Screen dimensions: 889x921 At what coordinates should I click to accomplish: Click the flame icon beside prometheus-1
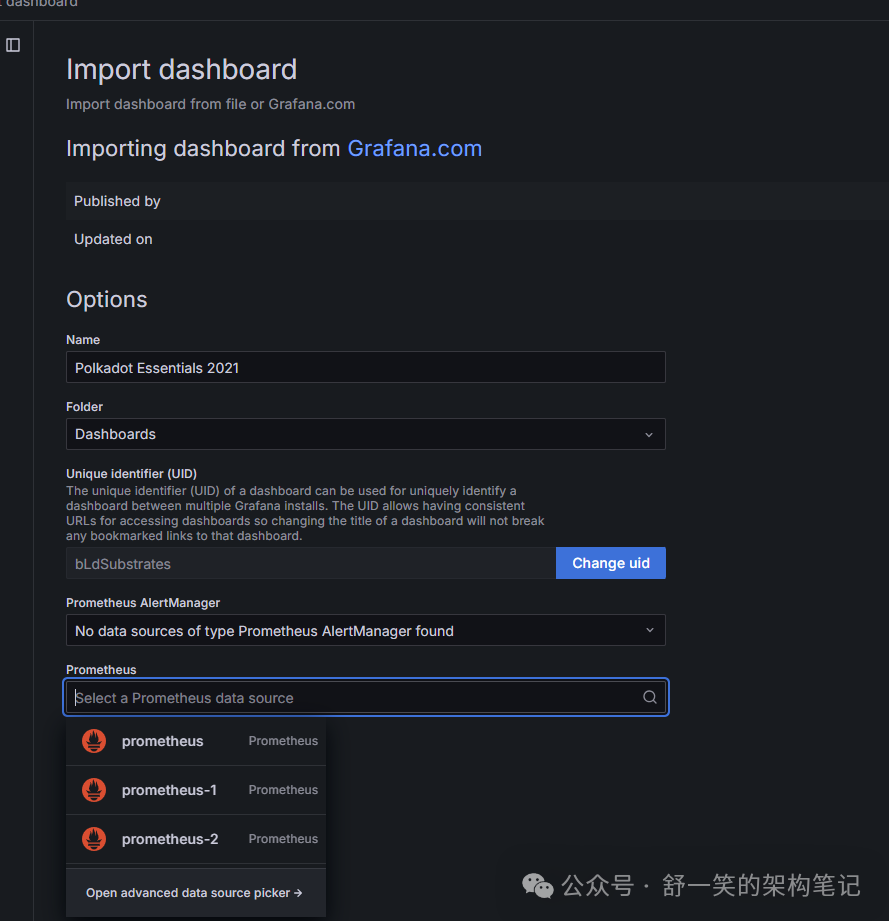(x=94, y=790)
